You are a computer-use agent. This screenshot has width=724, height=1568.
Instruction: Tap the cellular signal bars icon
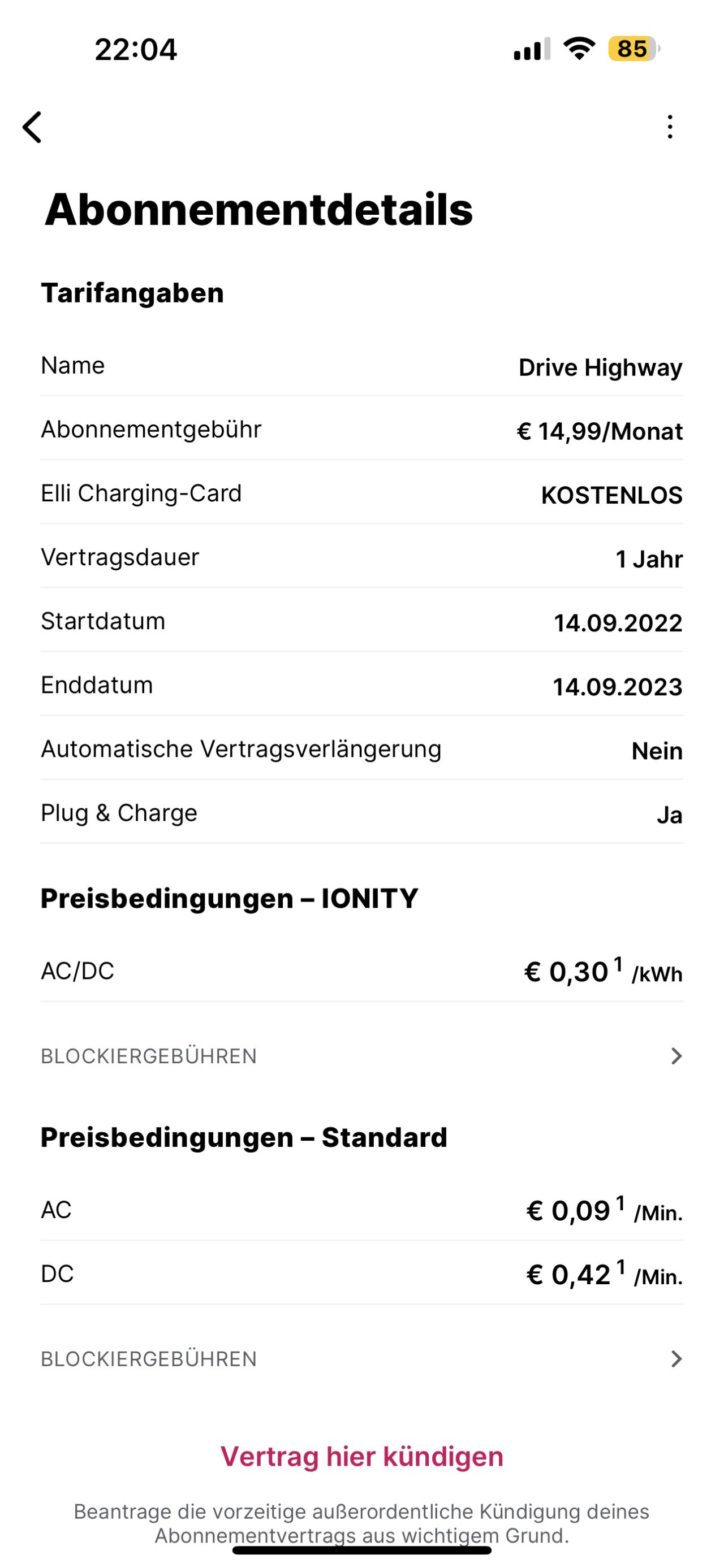coord(532,49)
